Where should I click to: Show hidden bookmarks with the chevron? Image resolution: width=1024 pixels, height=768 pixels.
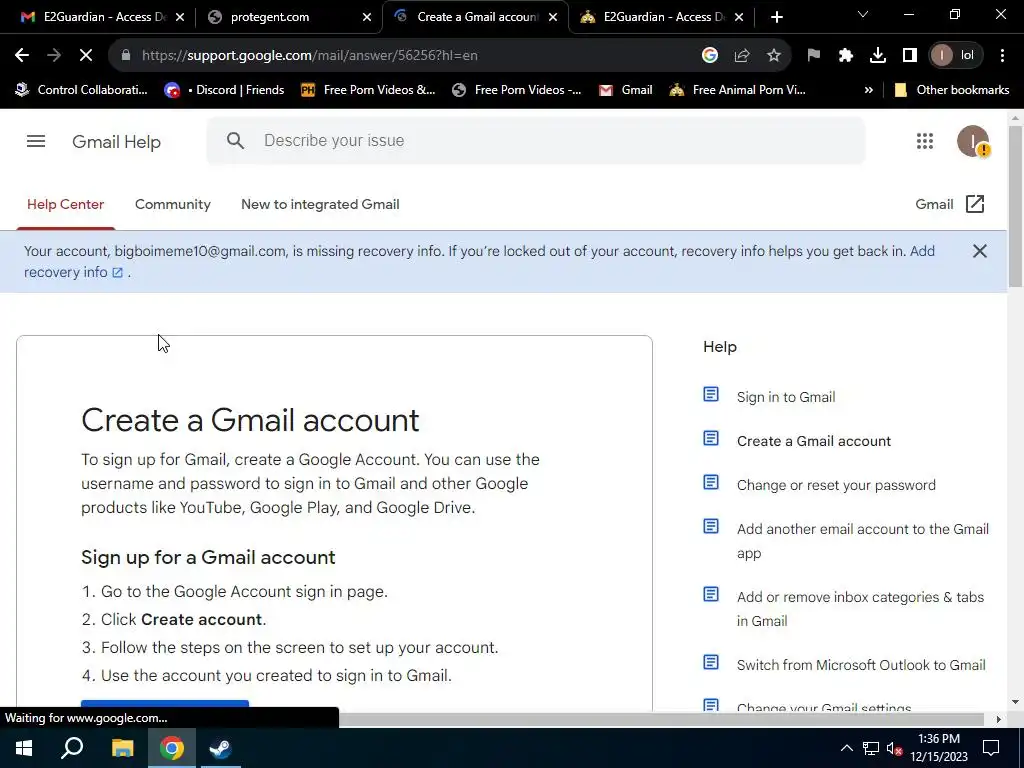point(869,90)
